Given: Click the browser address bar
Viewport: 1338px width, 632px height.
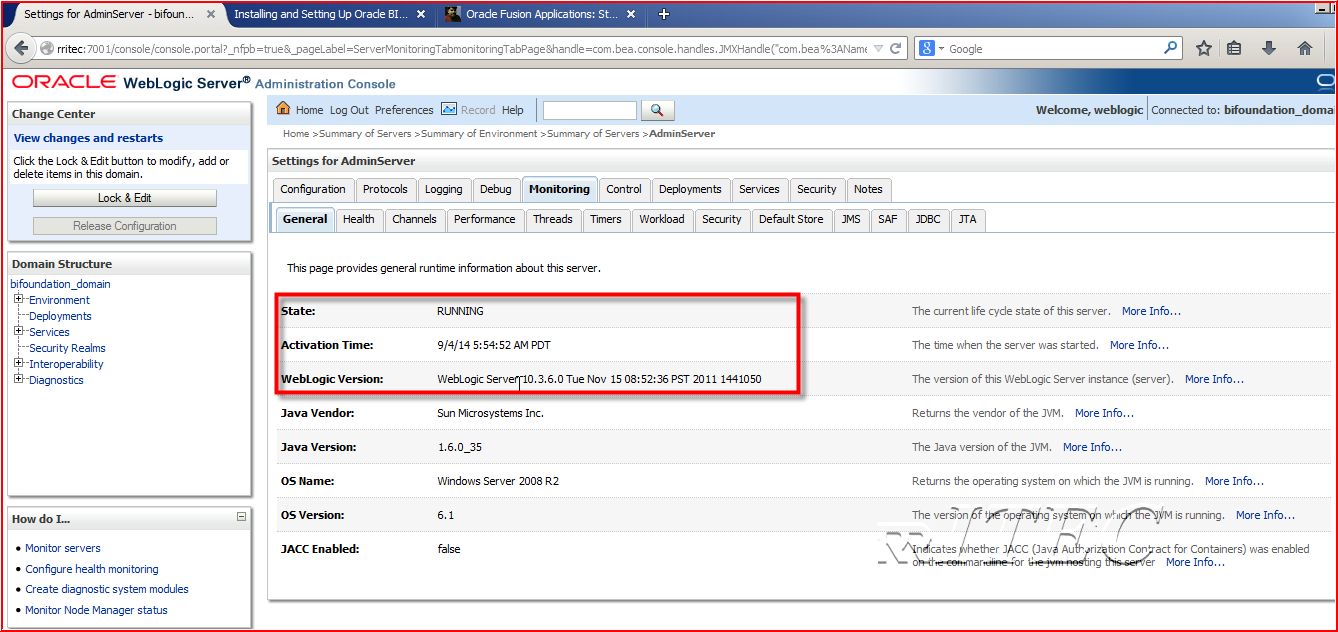Looking at the screenshot, I should pos(462,48).
